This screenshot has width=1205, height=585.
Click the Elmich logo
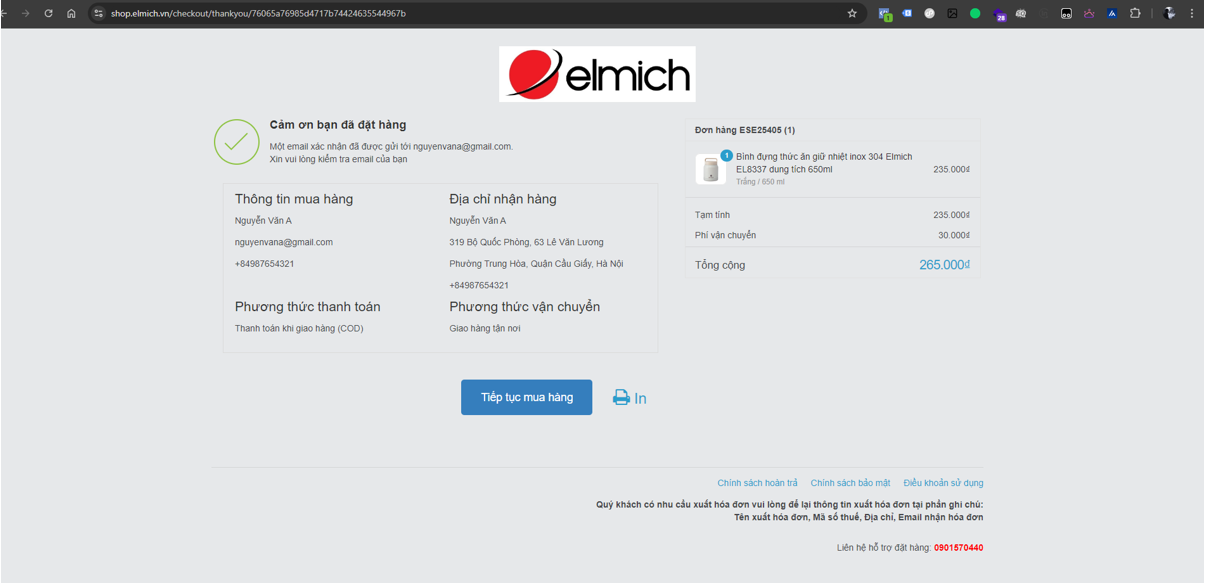[597, 74]
